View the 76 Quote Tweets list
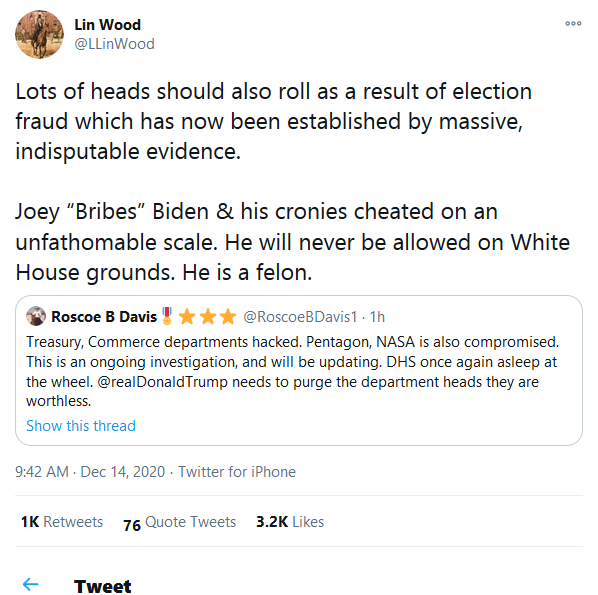 tap(179, 522)
